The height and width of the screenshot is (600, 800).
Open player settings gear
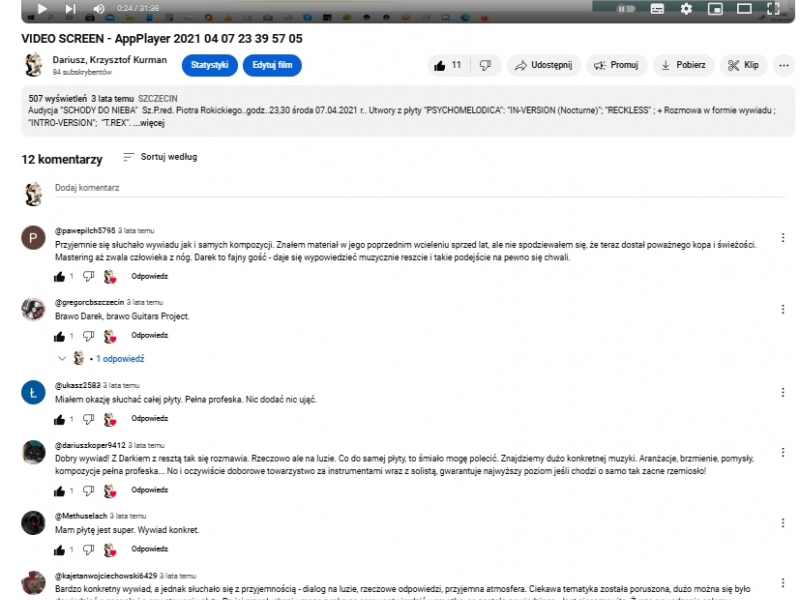(x=686, y=9)
